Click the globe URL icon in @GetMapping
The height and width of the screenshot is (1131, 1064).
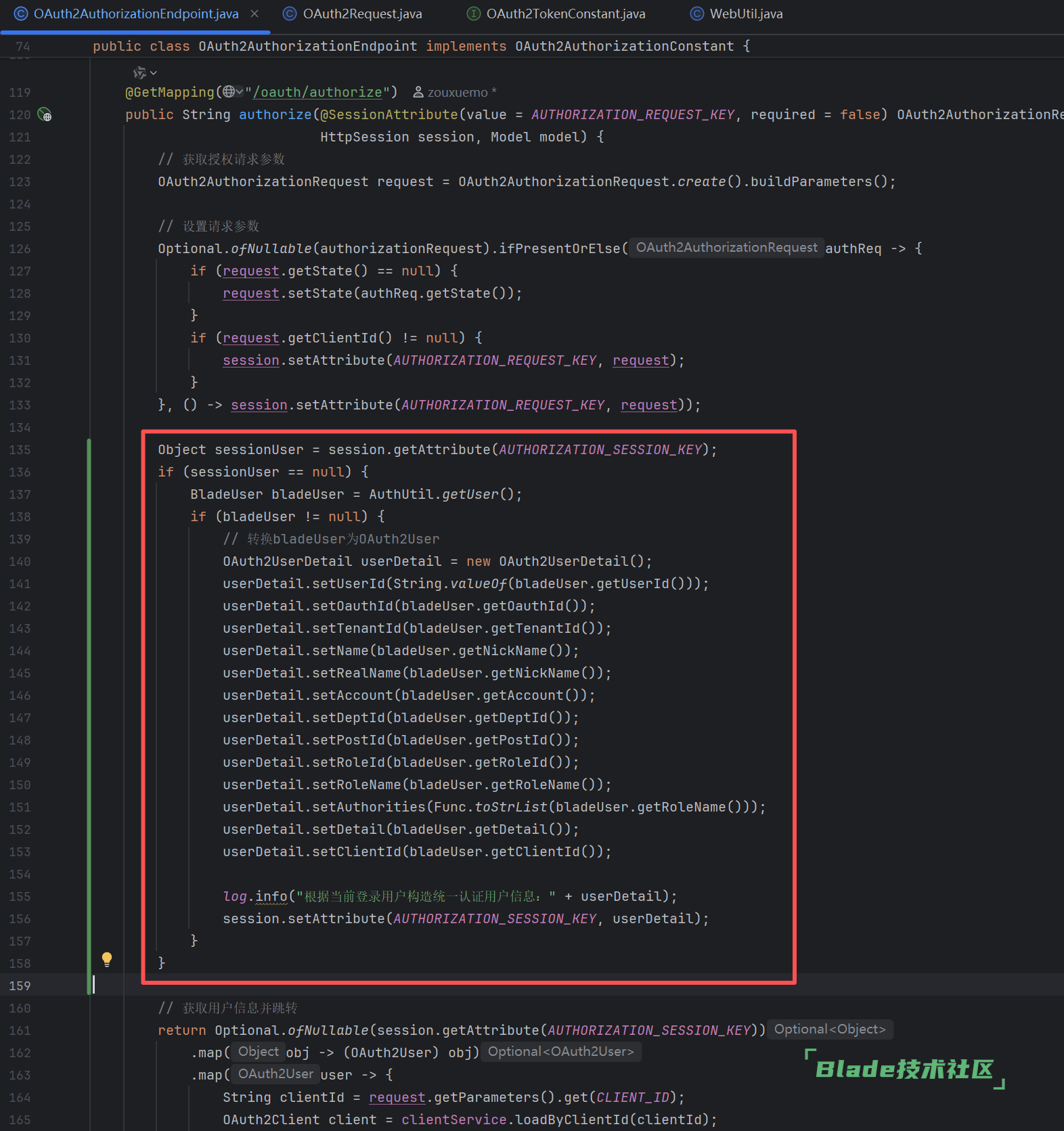pyautogui.click(x=229, y=91)
